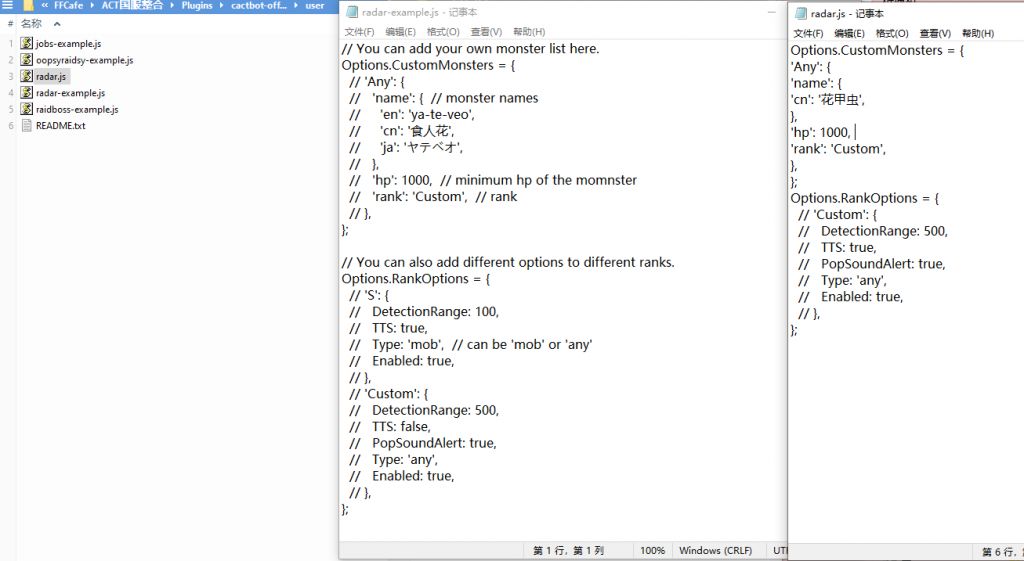
Task: Click Windows (CRLF) in the status bar
Action: click(715, 551)
